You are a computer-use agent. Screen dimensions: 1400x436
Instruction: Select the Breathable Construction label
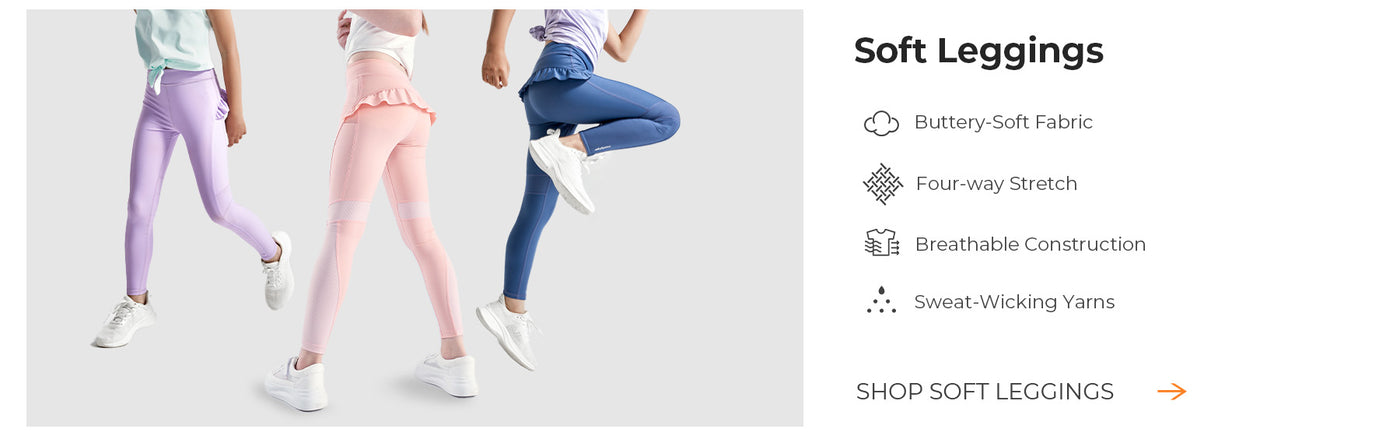click(x=1030, y=244)
